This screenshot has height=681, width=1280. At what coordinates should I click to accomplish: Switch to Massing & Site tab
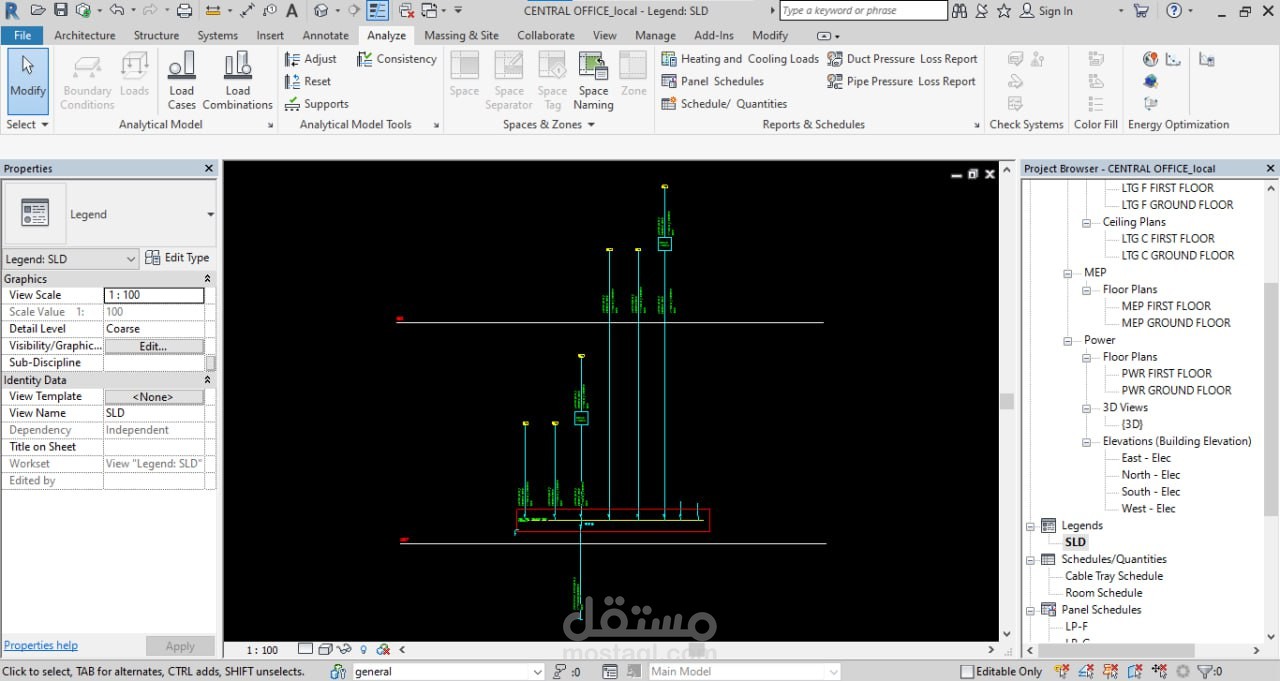[x=461, y=35]
